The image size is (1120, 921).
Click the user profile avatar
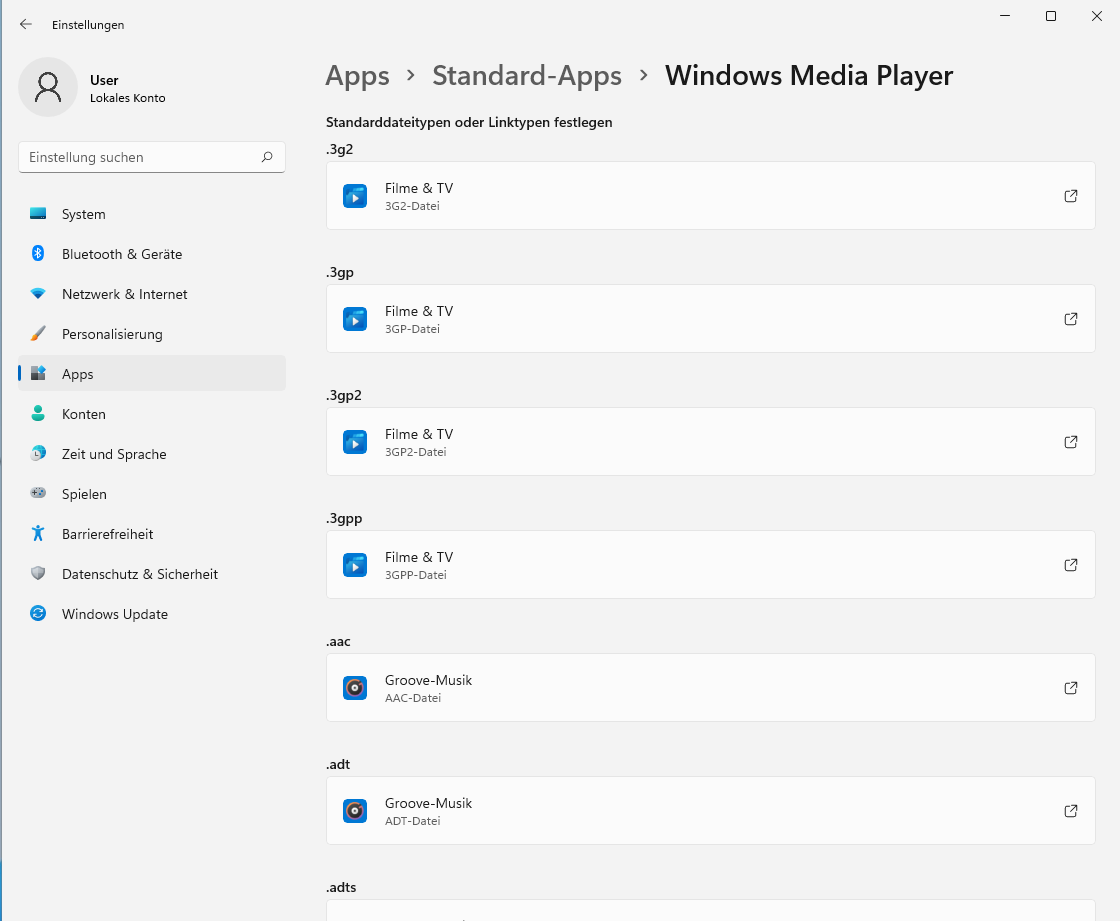pyautogui.click(x=48, y=87)
